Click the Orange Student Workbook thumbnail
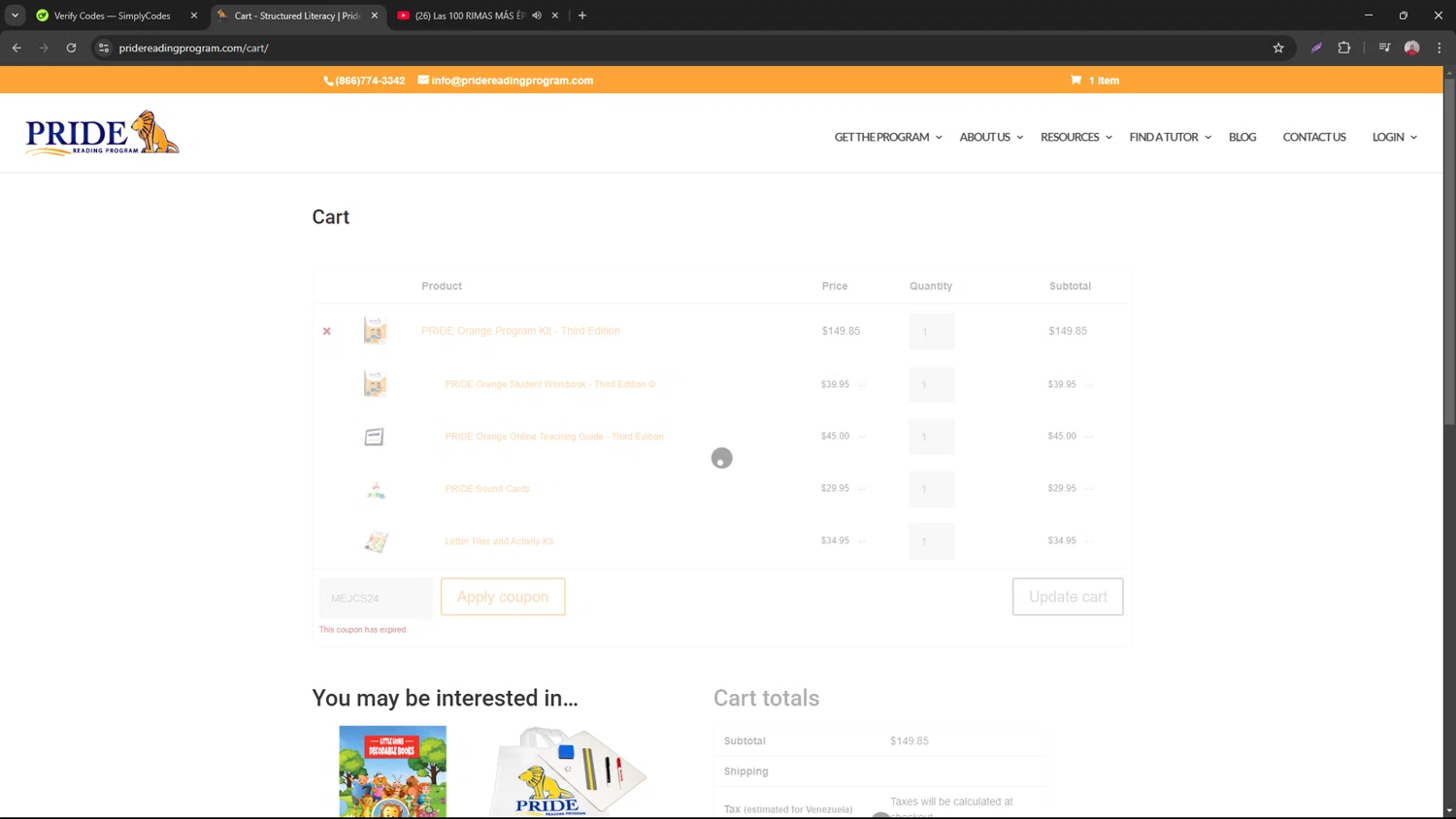 (x=375, y=384)
